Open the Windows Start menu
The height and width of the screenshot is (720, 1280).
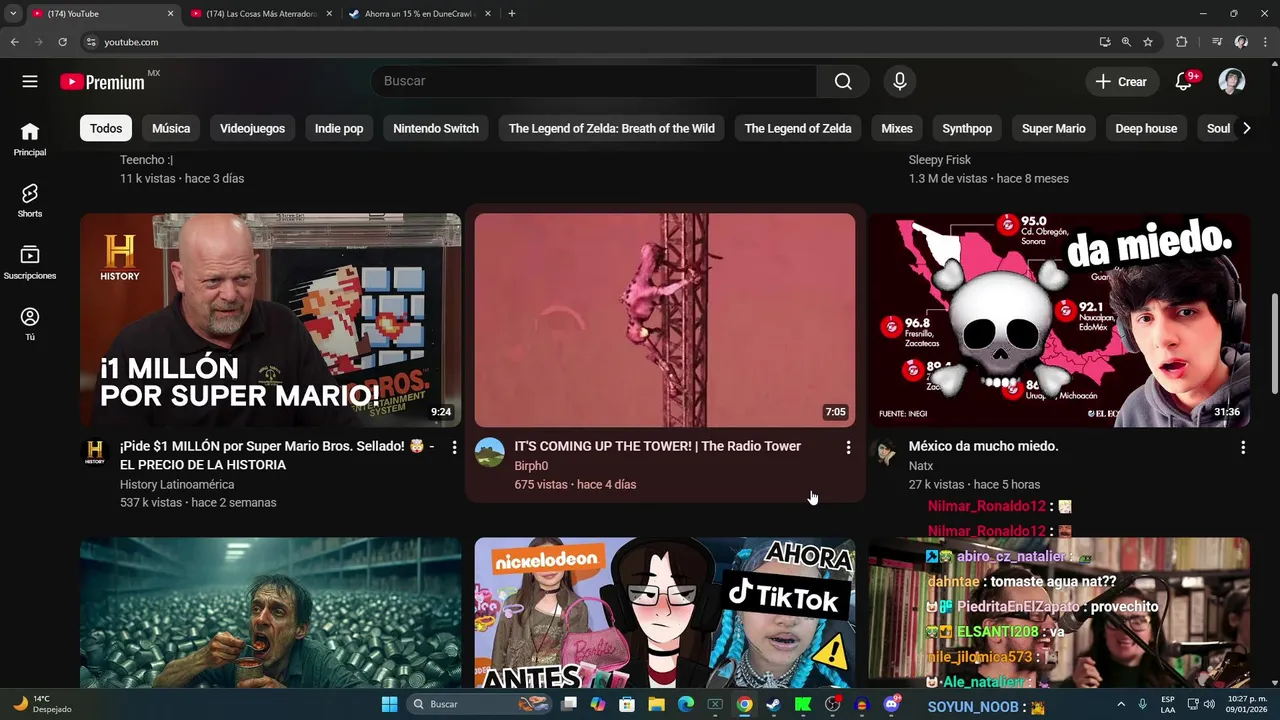pyautogui.click(x=389, y=704)
